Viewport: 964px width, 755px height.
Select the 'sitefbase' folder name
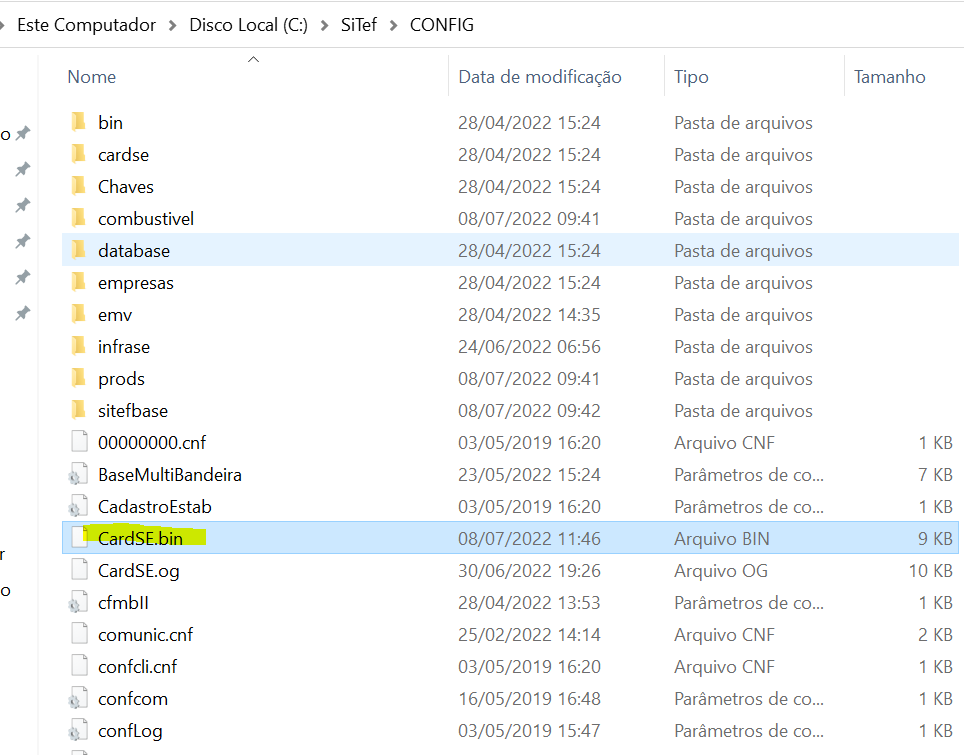tap(133, 411)
